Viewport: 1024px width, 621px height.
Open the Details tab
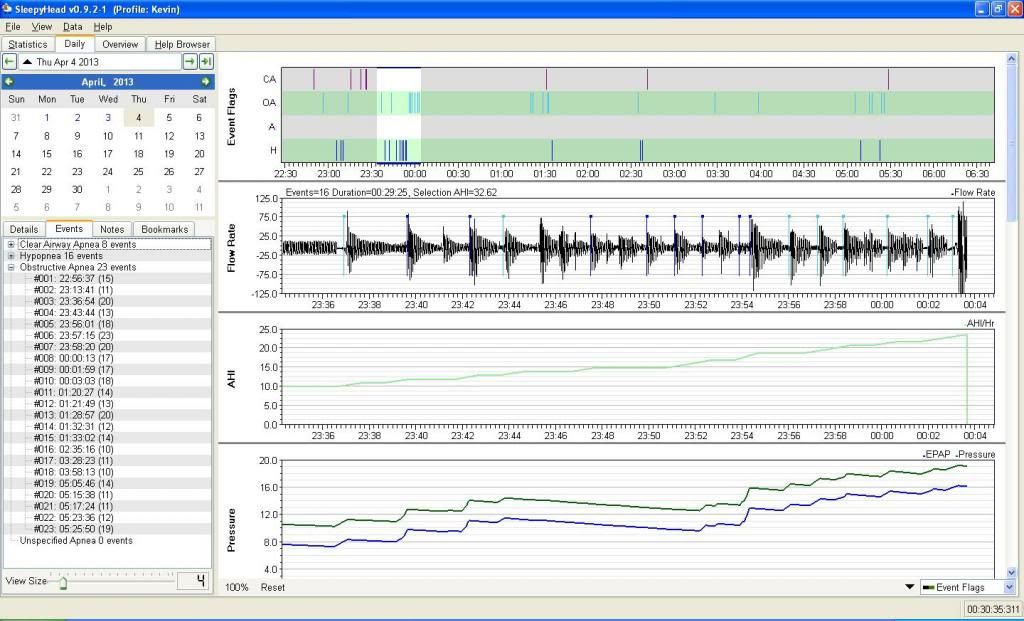pyautogui.click(x=24, y=229)
